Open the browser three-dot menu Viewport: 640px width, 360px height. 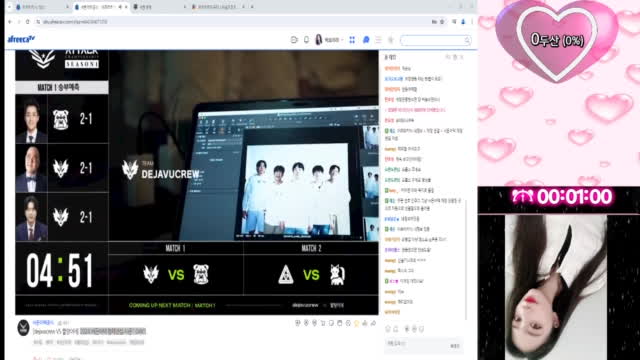pyautogui.click(x=472, y=22)
